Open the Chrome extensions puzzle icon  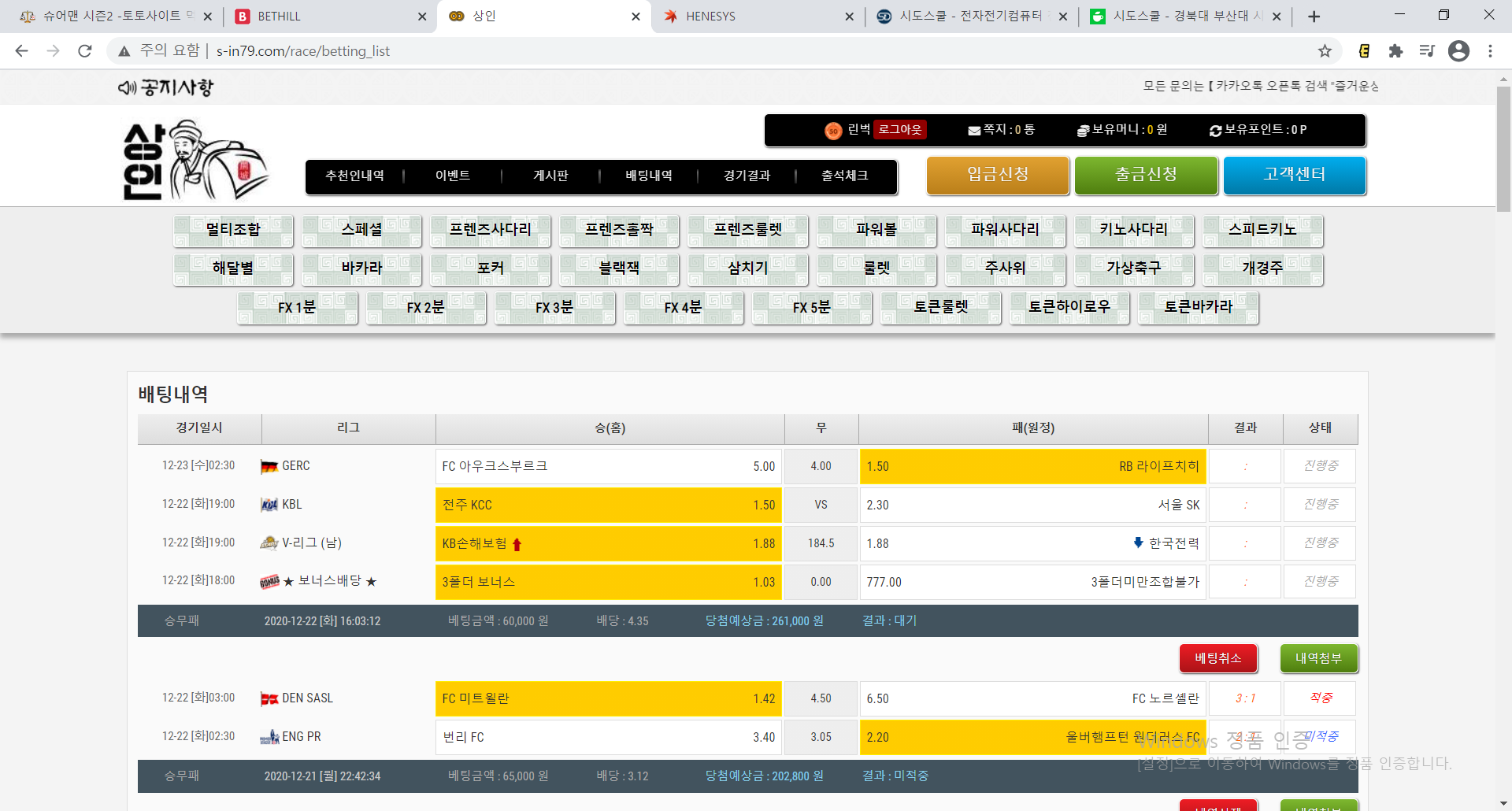coord(1395,51)
